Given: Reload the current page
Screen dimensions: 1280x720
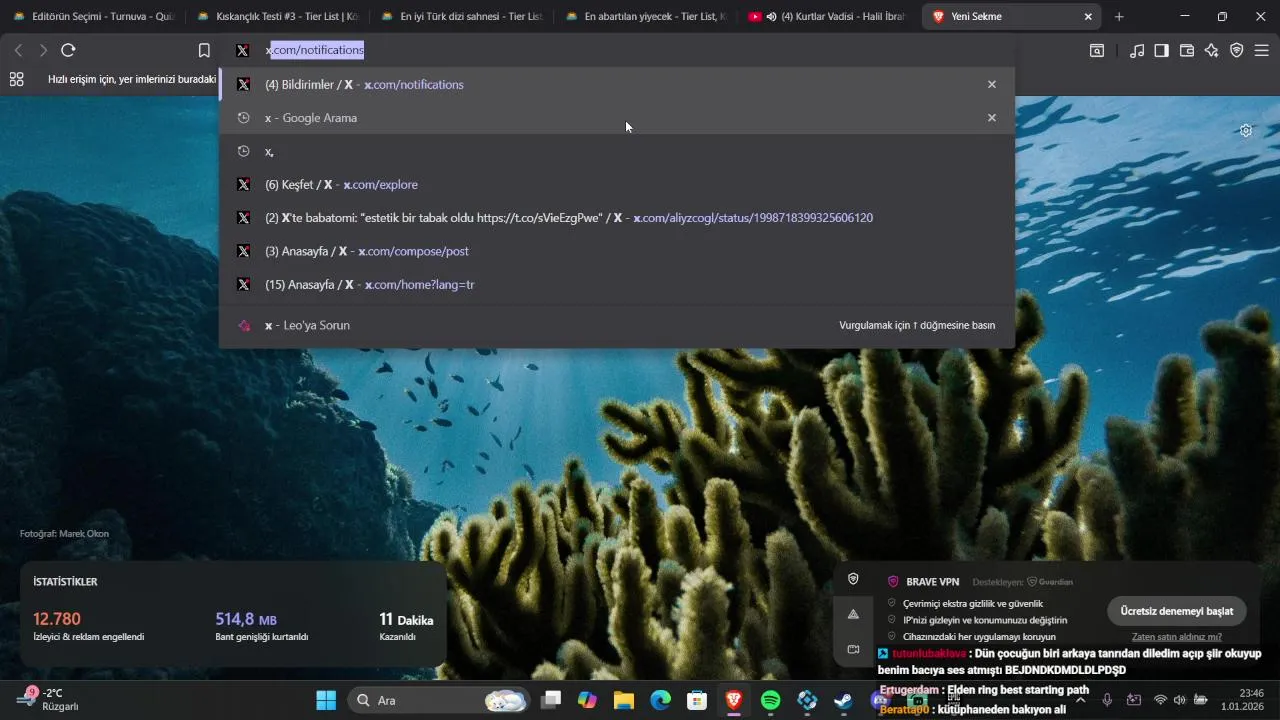Looking at the screenshot, I should (68, 50).
